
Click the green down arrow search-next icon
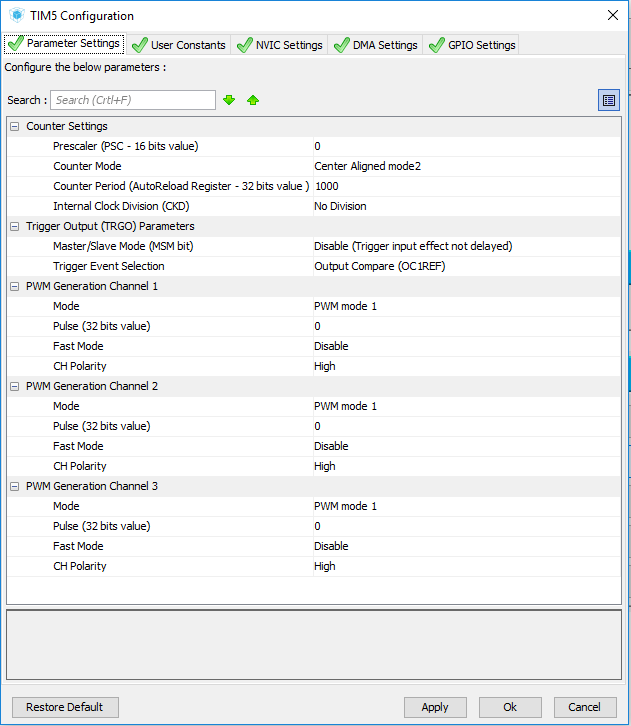point(229,100)
